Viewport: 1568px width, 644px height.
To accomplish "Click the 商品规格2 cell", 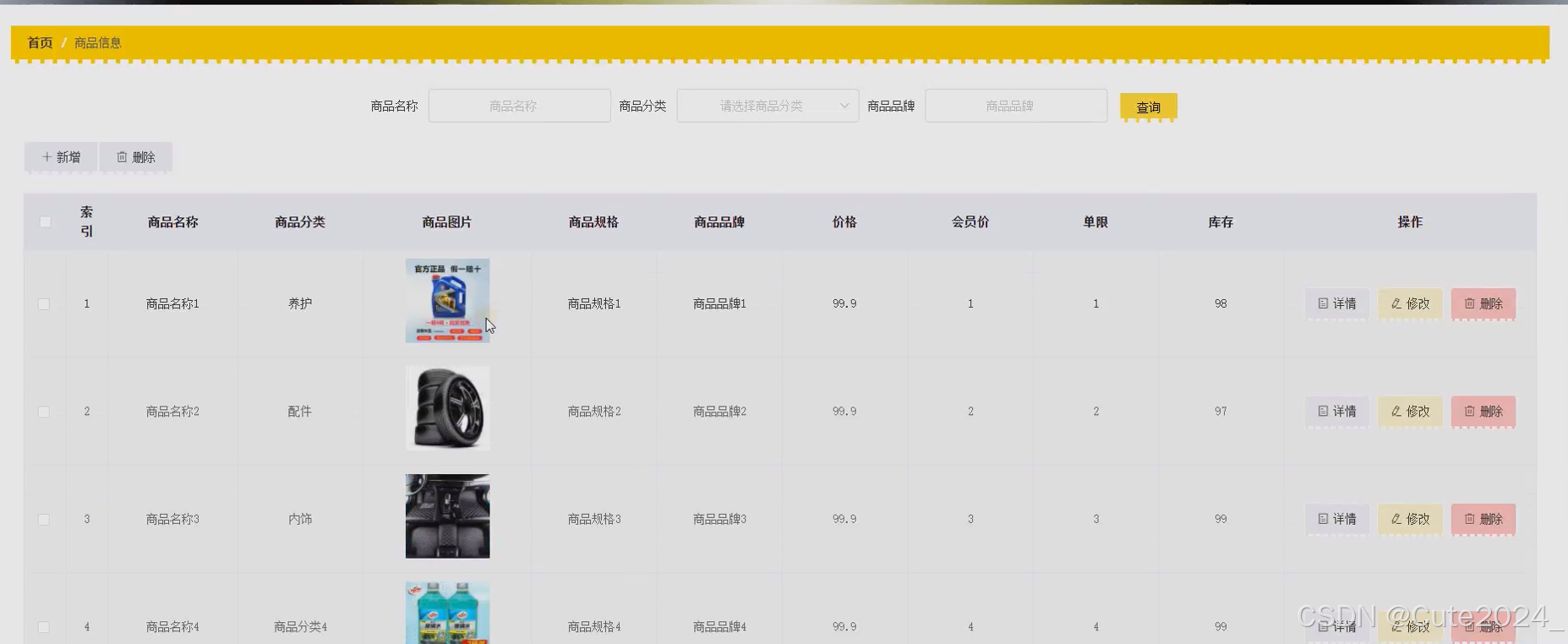I will click(594, 412).
